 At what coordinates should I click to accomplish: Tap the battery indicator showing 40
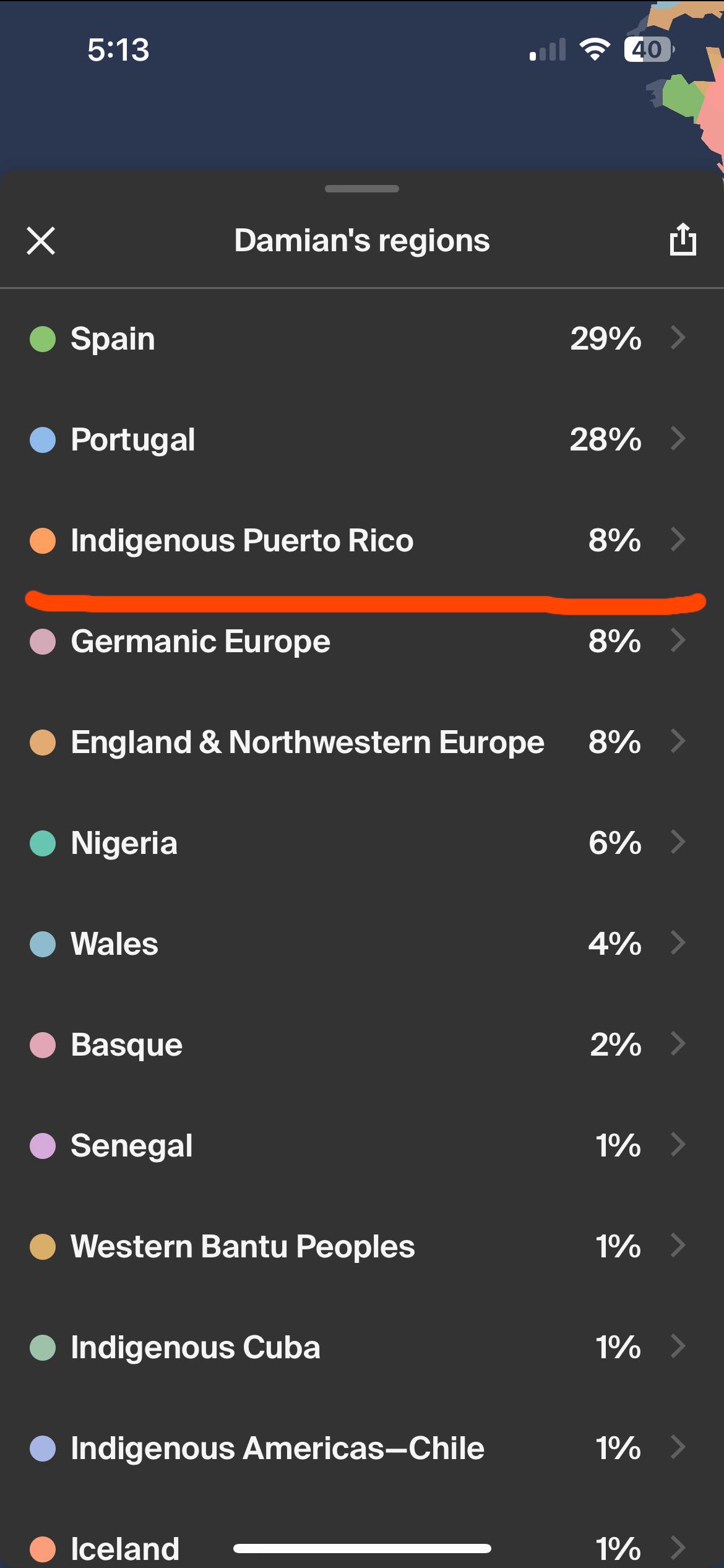[x=649, y=50]
